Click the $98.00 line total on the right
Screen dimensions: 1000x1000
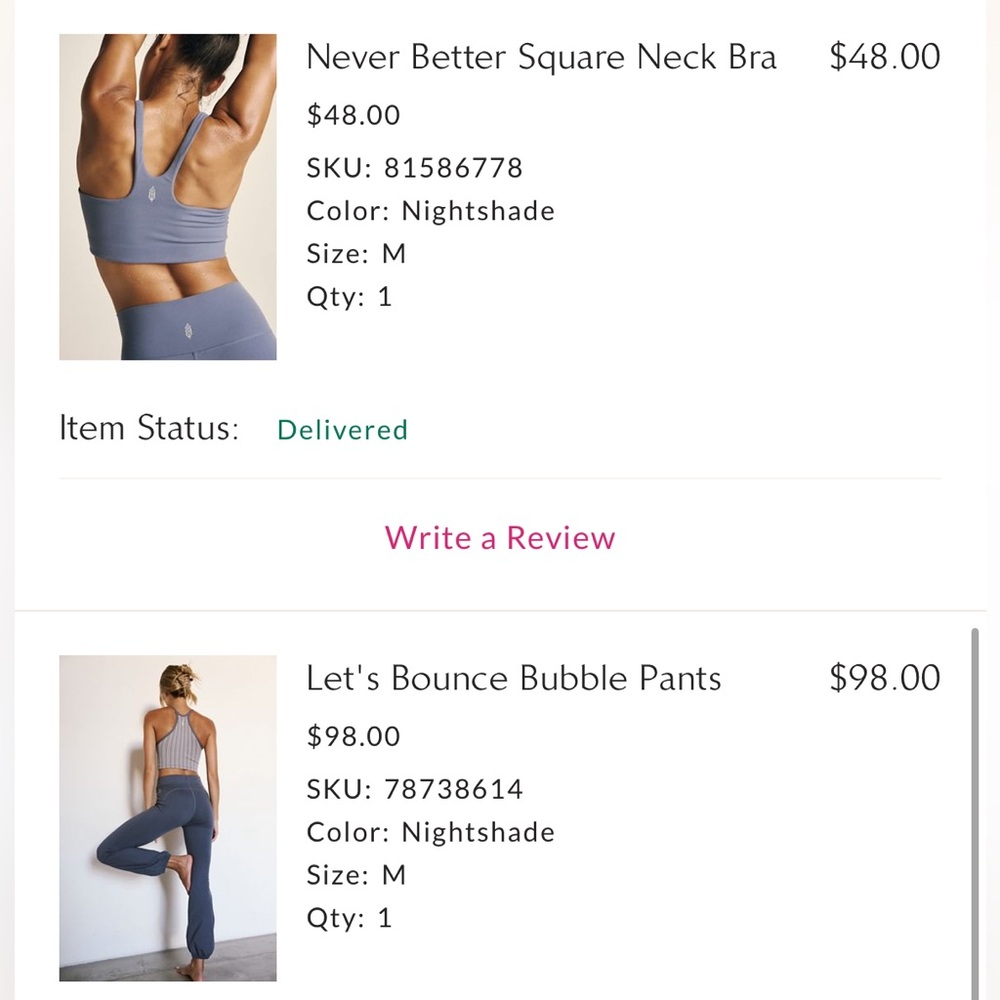pyautogui.click(x=885, y=678)
